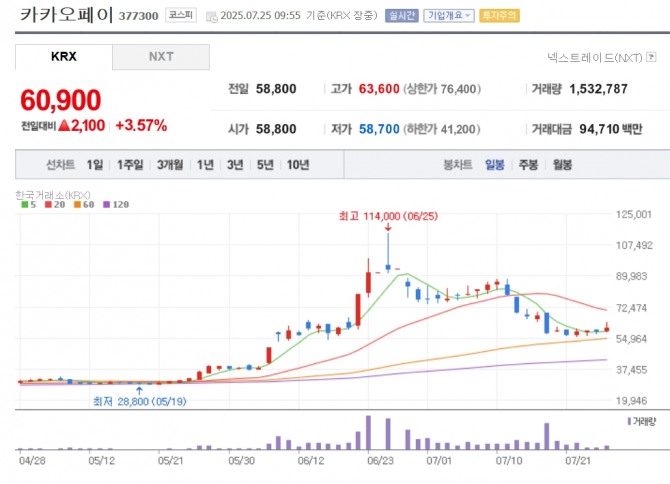670x484 pixels.
Task: Click the calendar icon beside the date
Action: pyautogui.click(x=212, y=17)
